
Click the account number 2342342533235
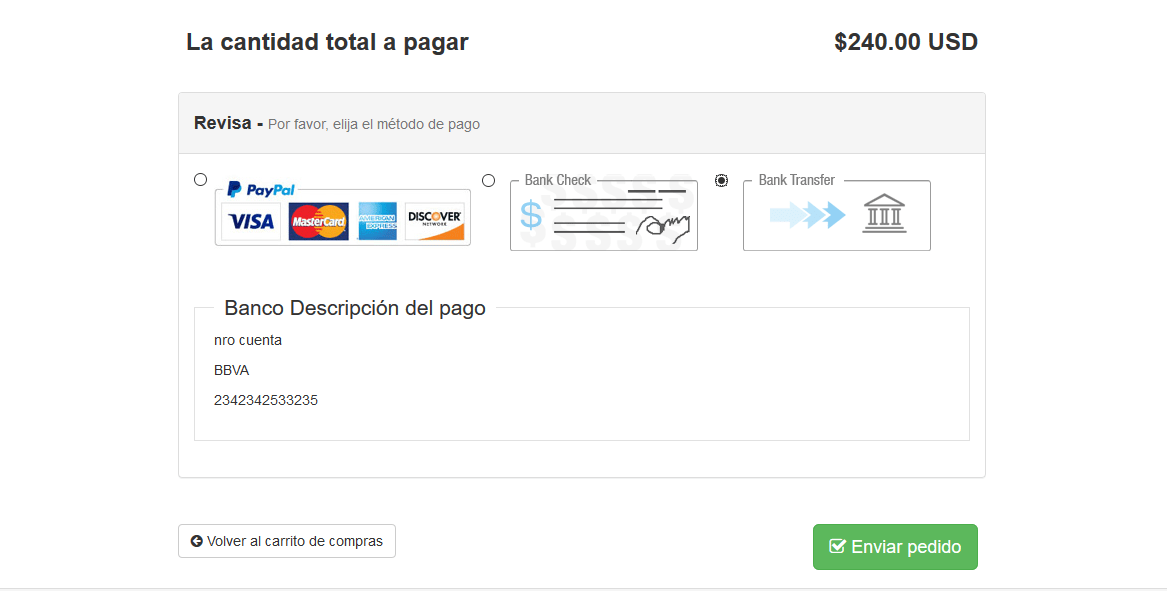tap(266, 400)
